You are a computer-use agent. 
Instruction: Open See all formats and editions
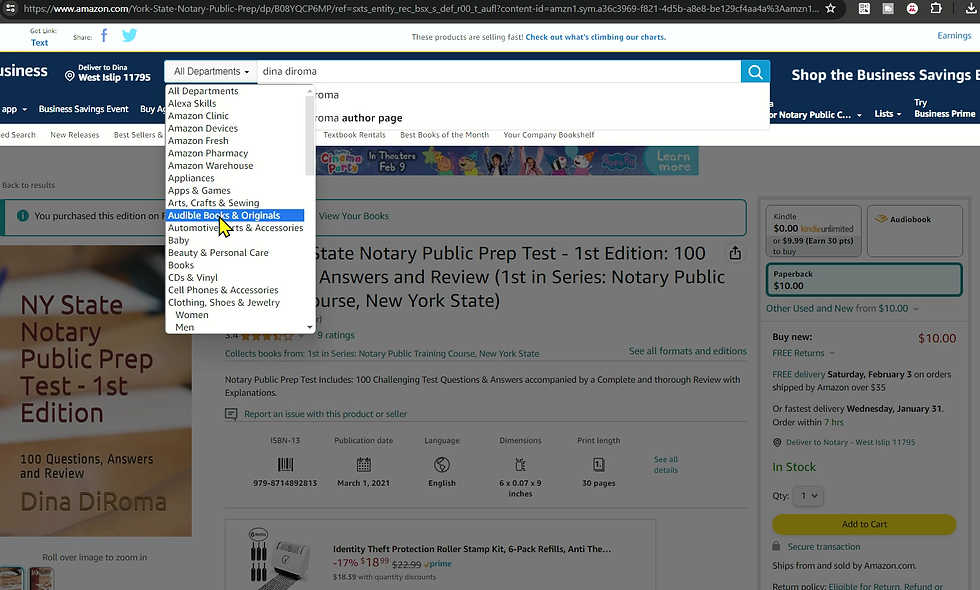pyautogui.click(x=688, y=351)
